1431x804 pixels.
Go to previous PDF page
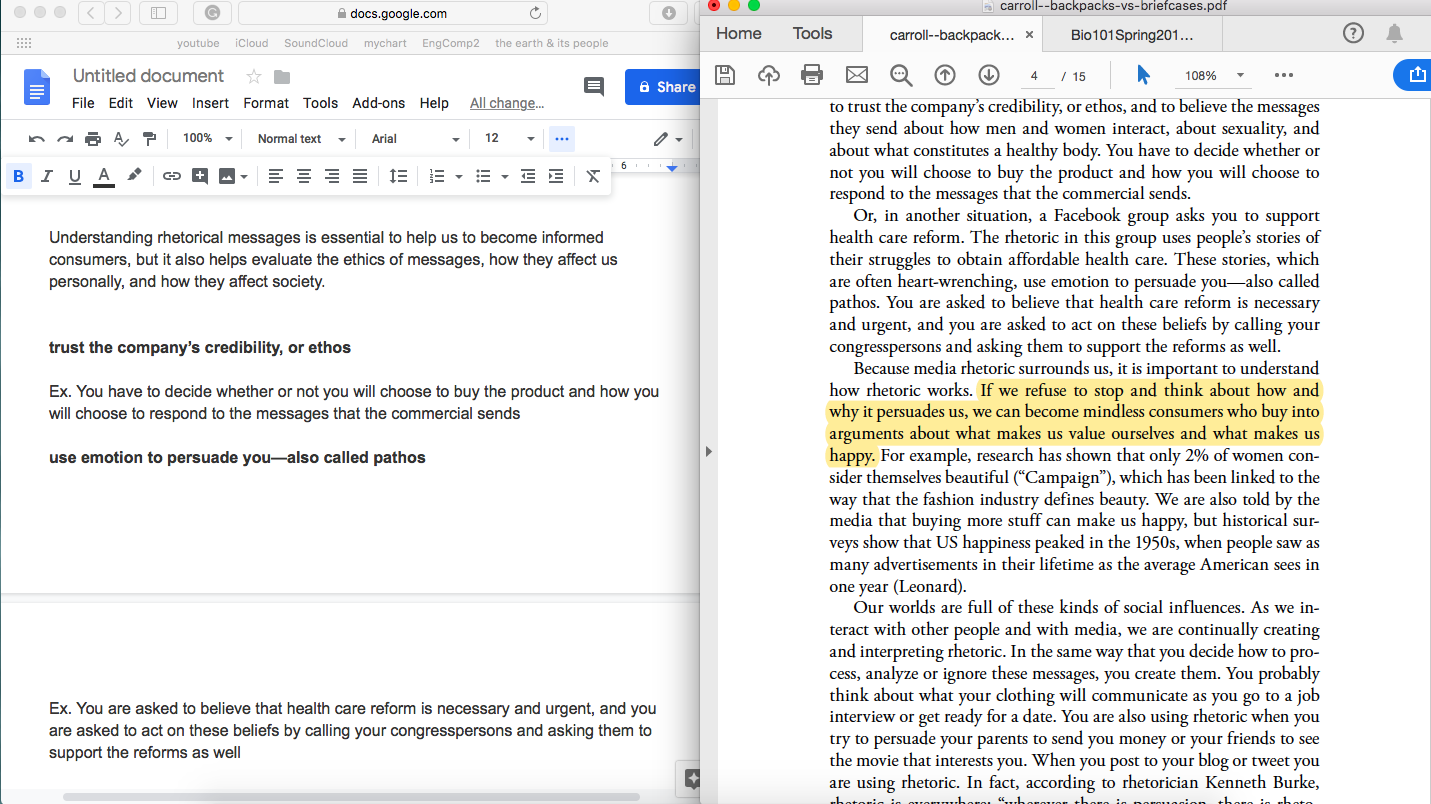(x=944, y=75)
